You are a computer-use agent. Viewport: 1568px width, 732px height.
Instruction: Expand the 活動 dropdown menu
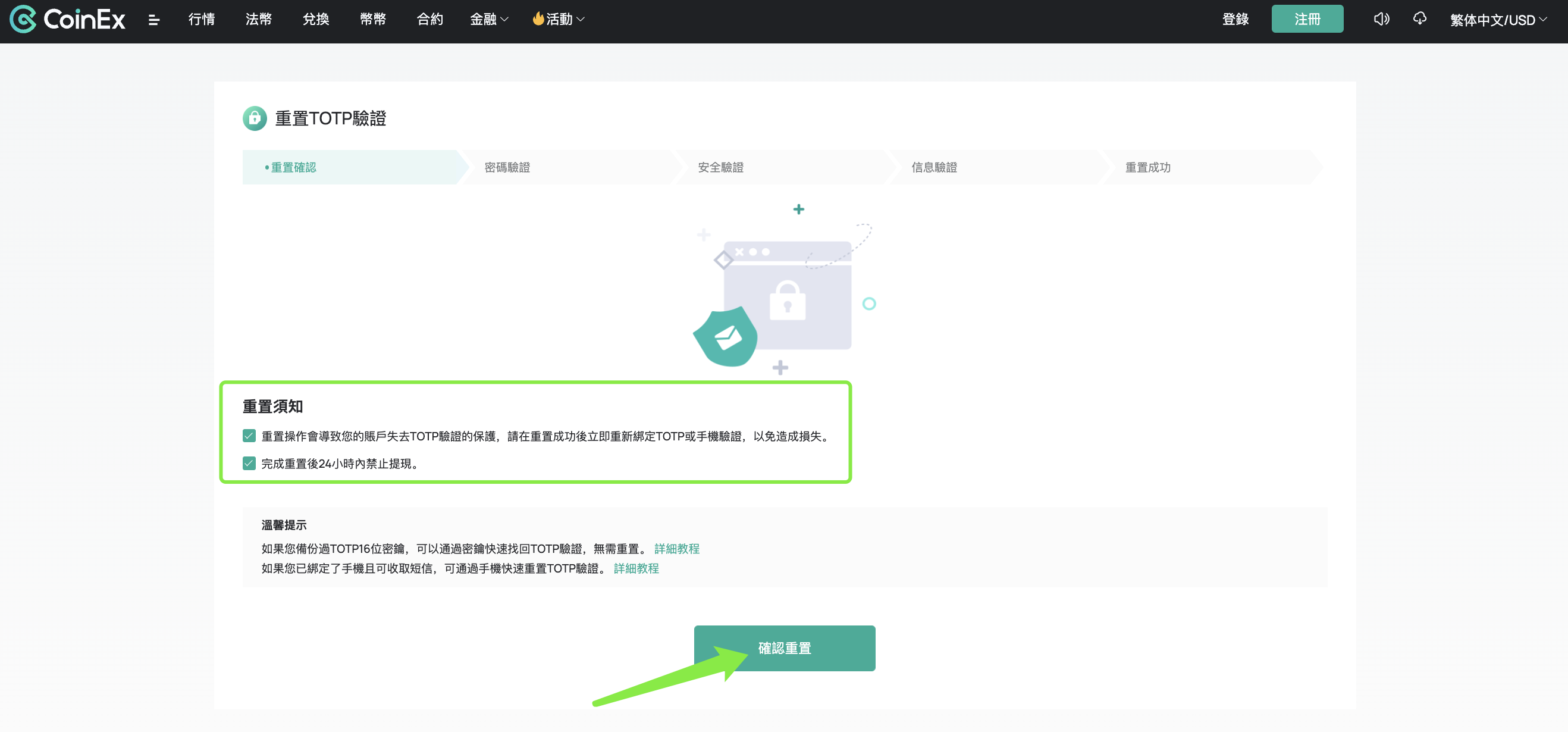[558, 20]
